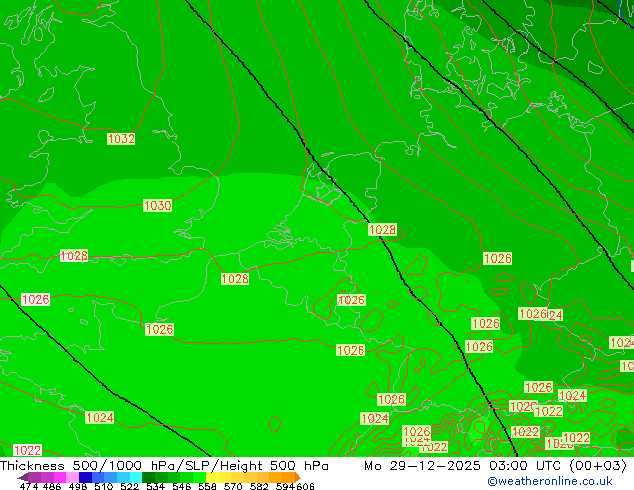
Task: Click the 486 legend value
Action: (x=52, y=486)
